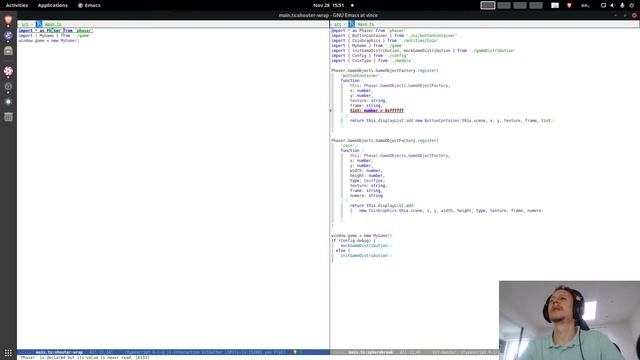Click the lightbulb icon in left modeline
The width and height of the screenshot is (640, 360).
295,352
